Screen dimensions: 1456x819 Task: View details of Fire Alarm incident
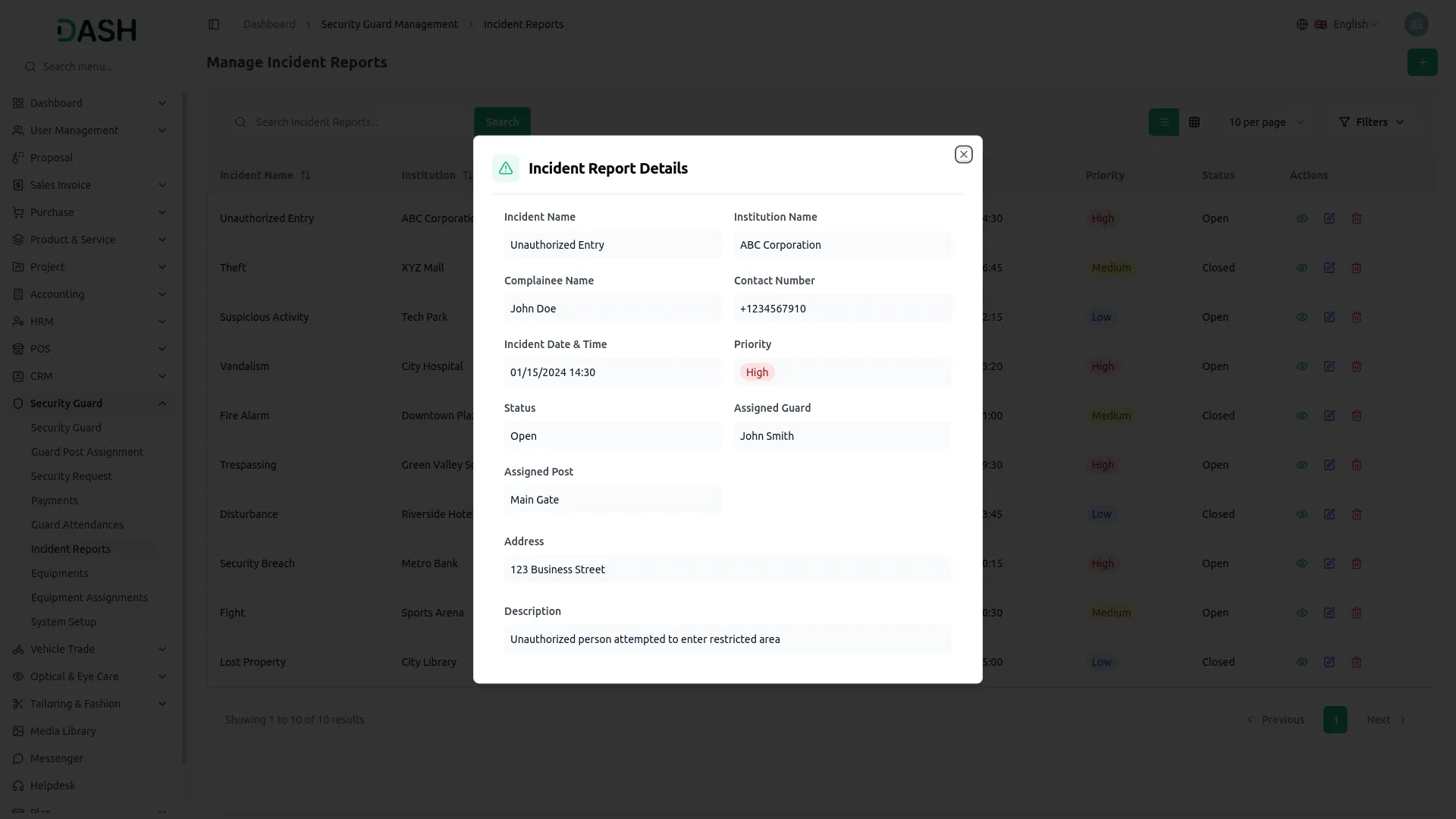click(1301, 416)
